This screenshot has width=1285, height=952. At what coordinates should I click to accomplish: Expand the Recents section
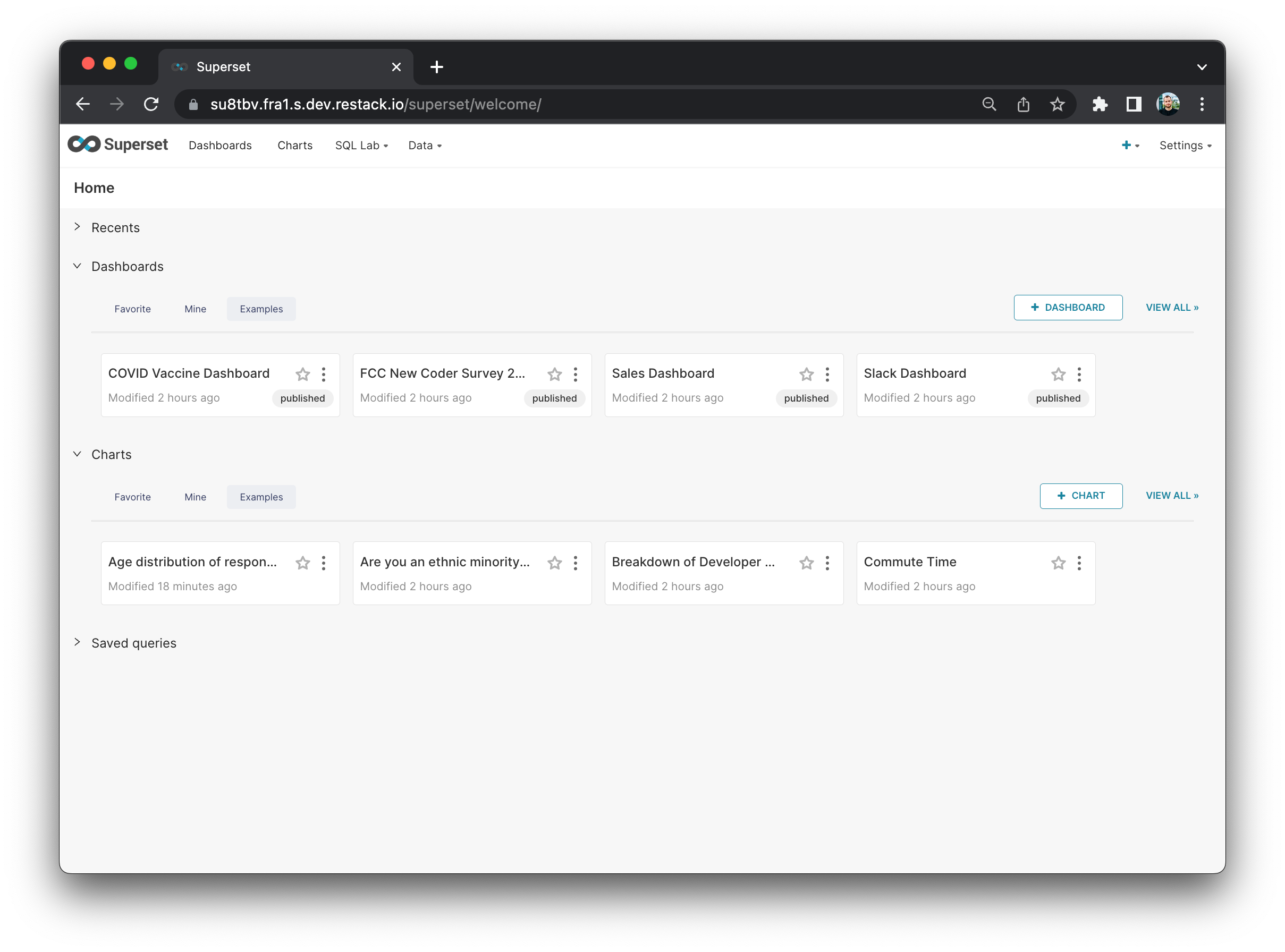(115, 227)
